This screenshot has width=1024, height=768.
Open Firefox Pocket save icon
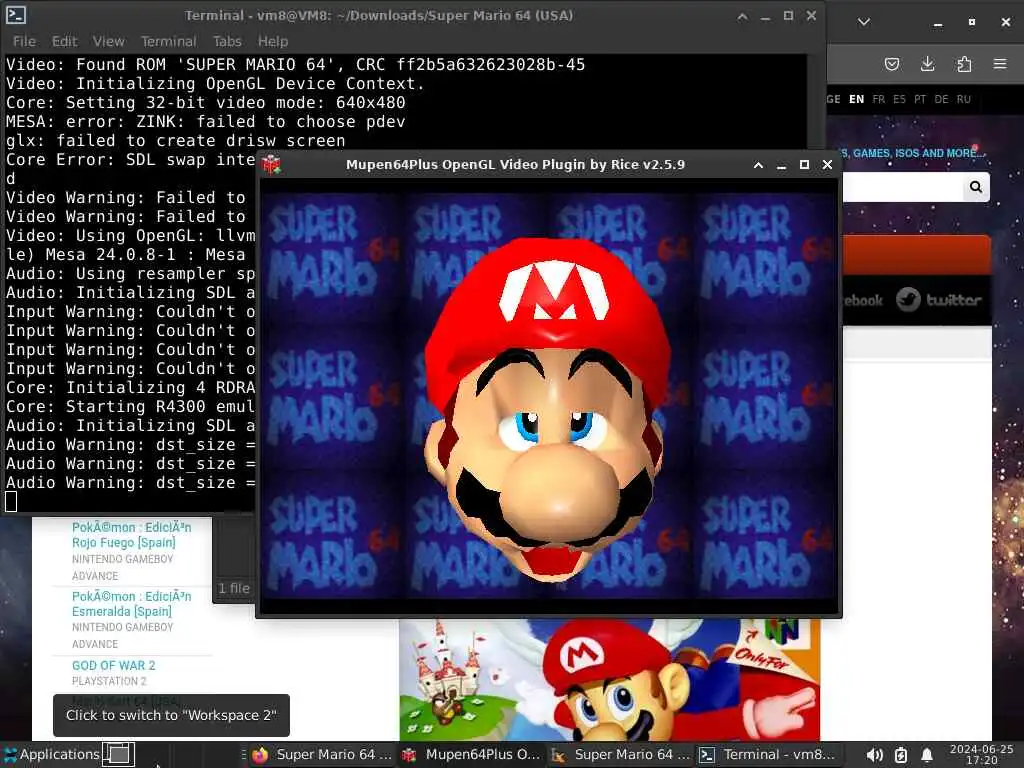[x=891, y=64]
